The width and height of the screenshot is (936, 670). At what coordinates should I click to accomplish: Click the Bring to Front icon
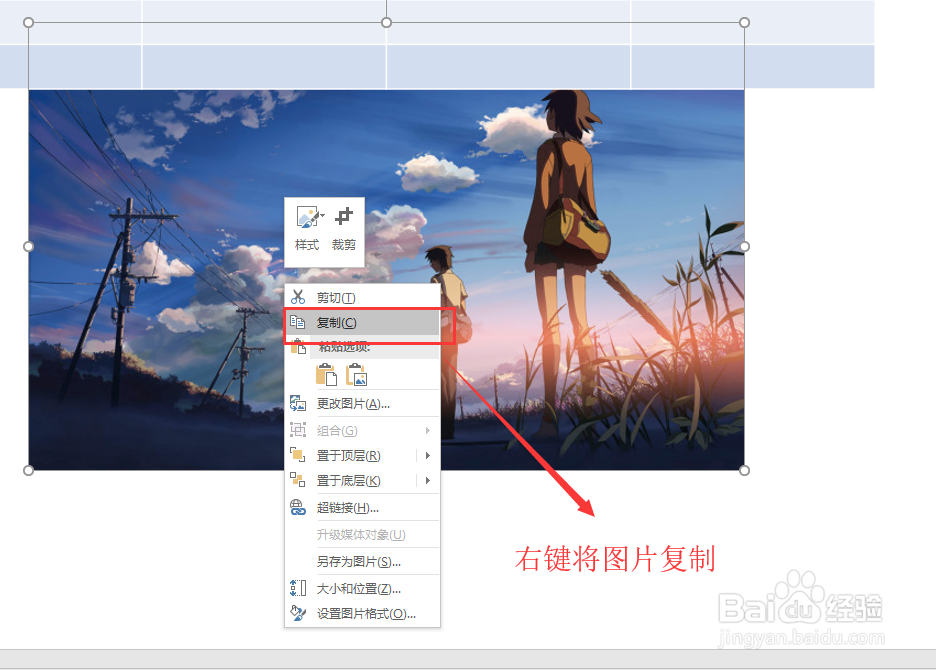tap(297, 455)
